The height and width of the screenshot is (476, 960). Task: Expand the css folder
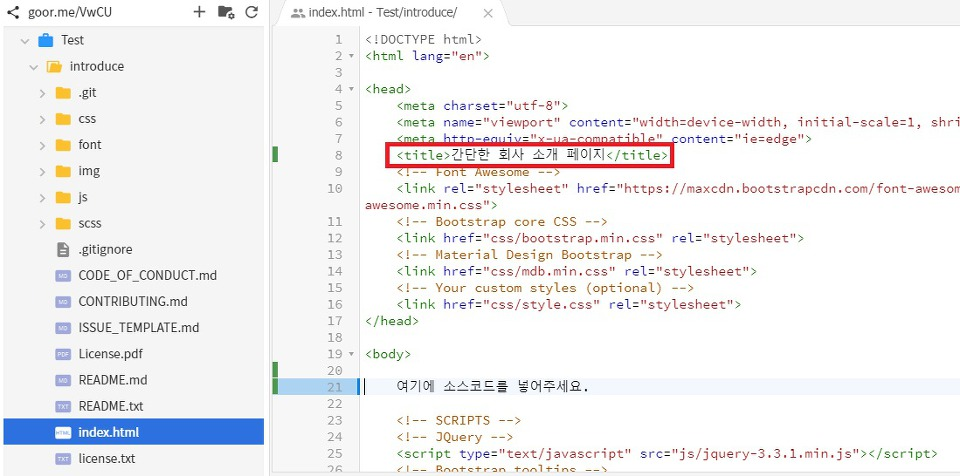click(x=42, y=119)
